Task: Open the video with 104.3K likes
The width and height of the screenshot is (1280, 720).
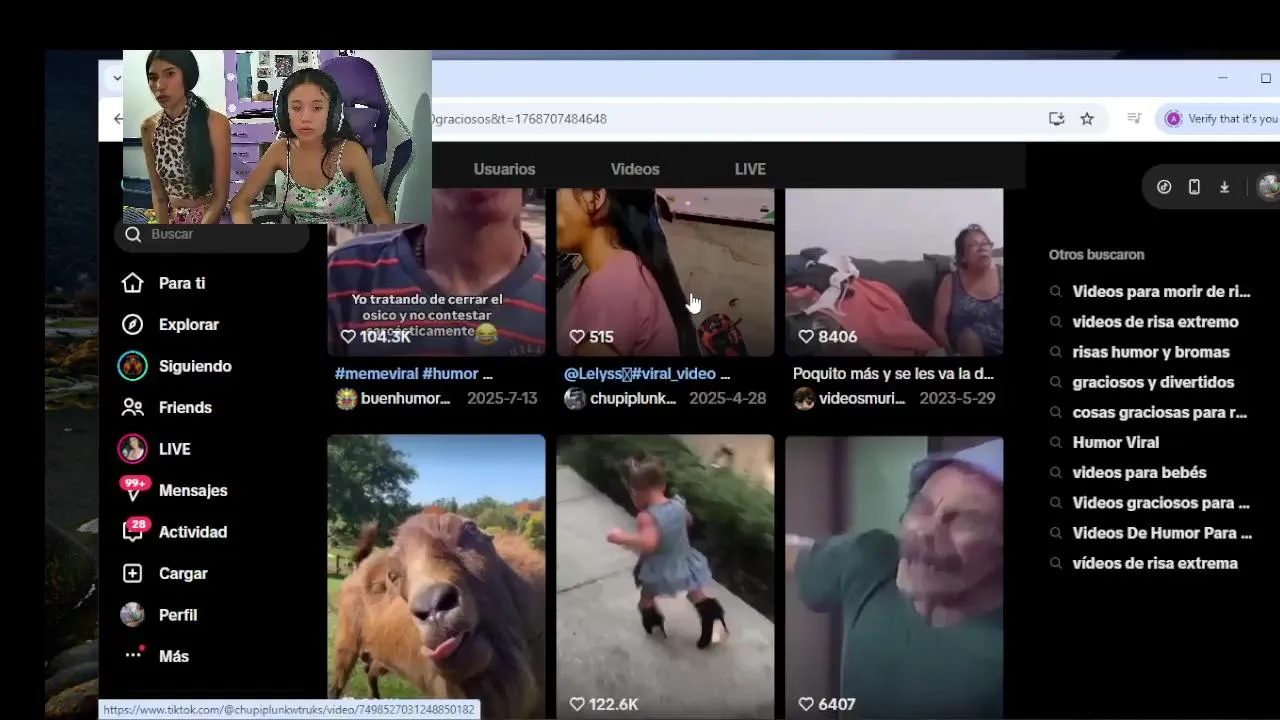Action: click(436, 272)
